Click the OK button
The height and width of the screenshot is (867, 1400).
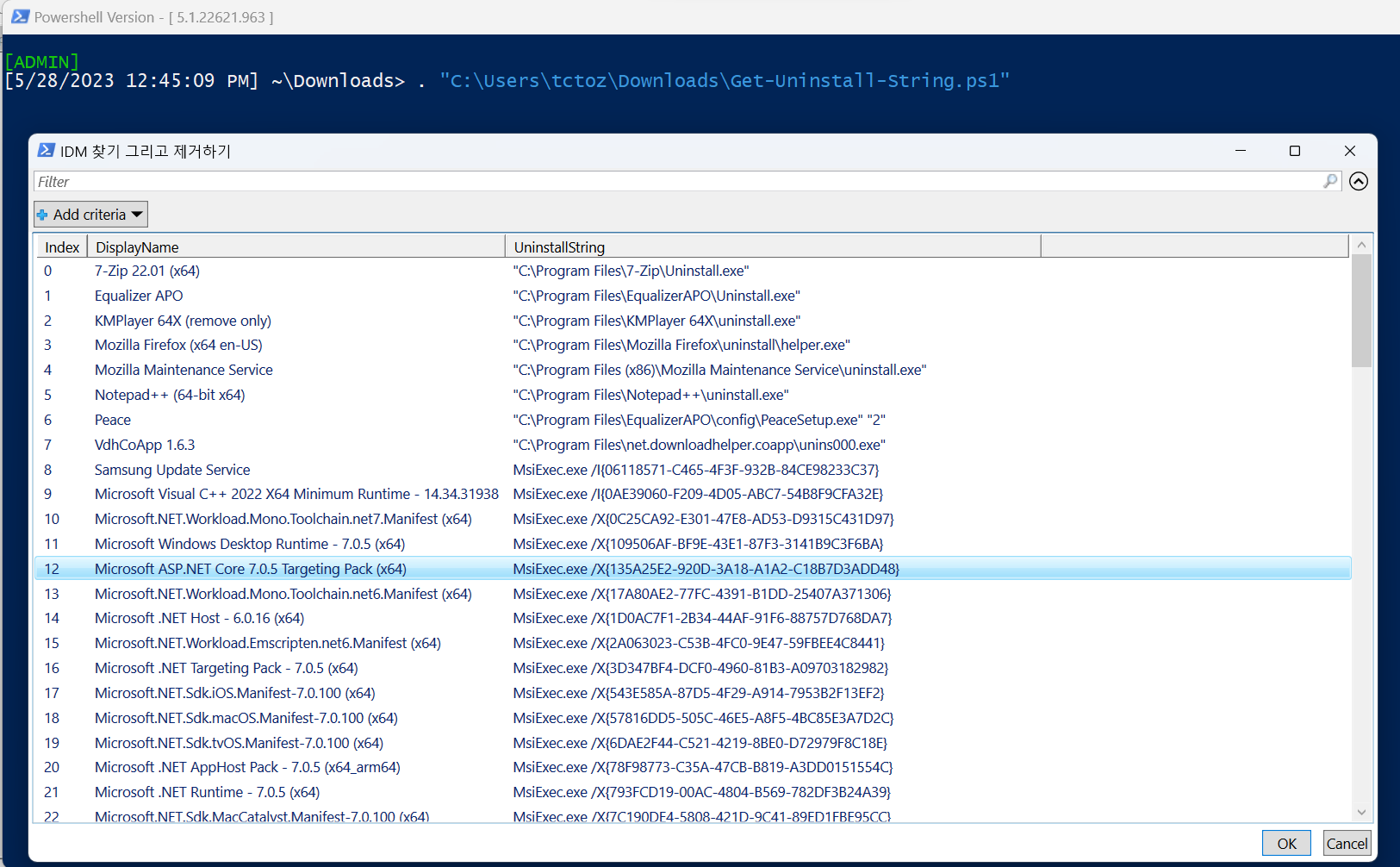[1286, 844]
